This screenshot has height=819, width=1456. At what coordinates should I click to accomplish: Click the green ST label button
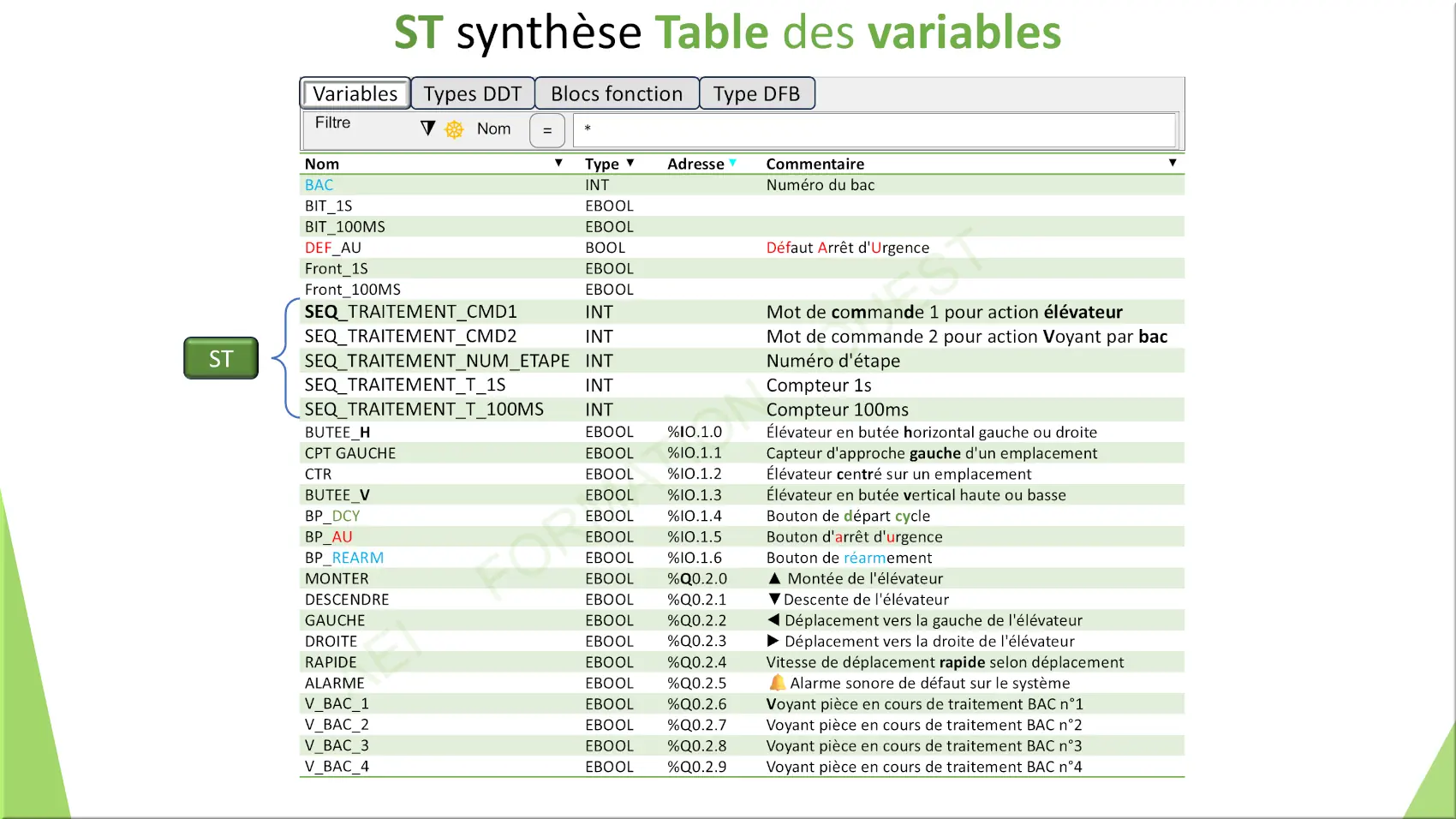(221, 358)
